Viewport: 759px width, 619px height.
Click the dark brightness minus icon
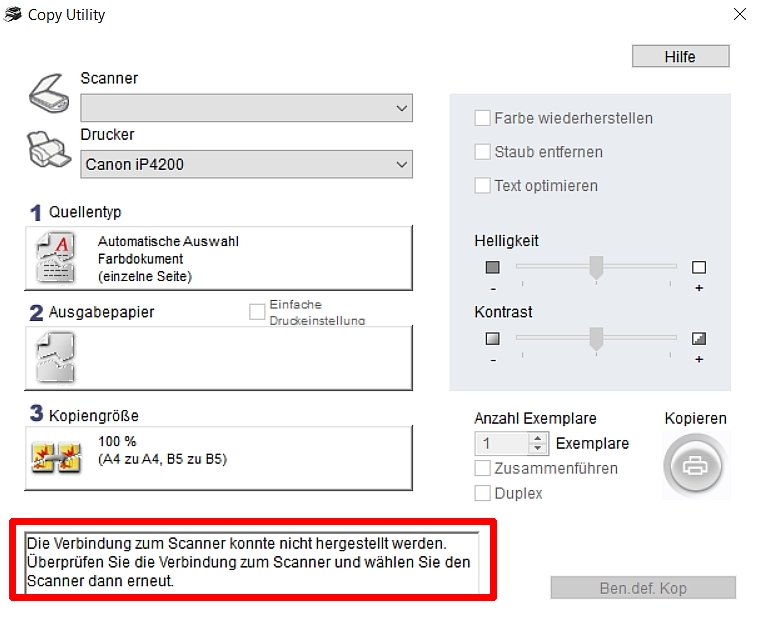pyautogui.click(x=492, y=267)
